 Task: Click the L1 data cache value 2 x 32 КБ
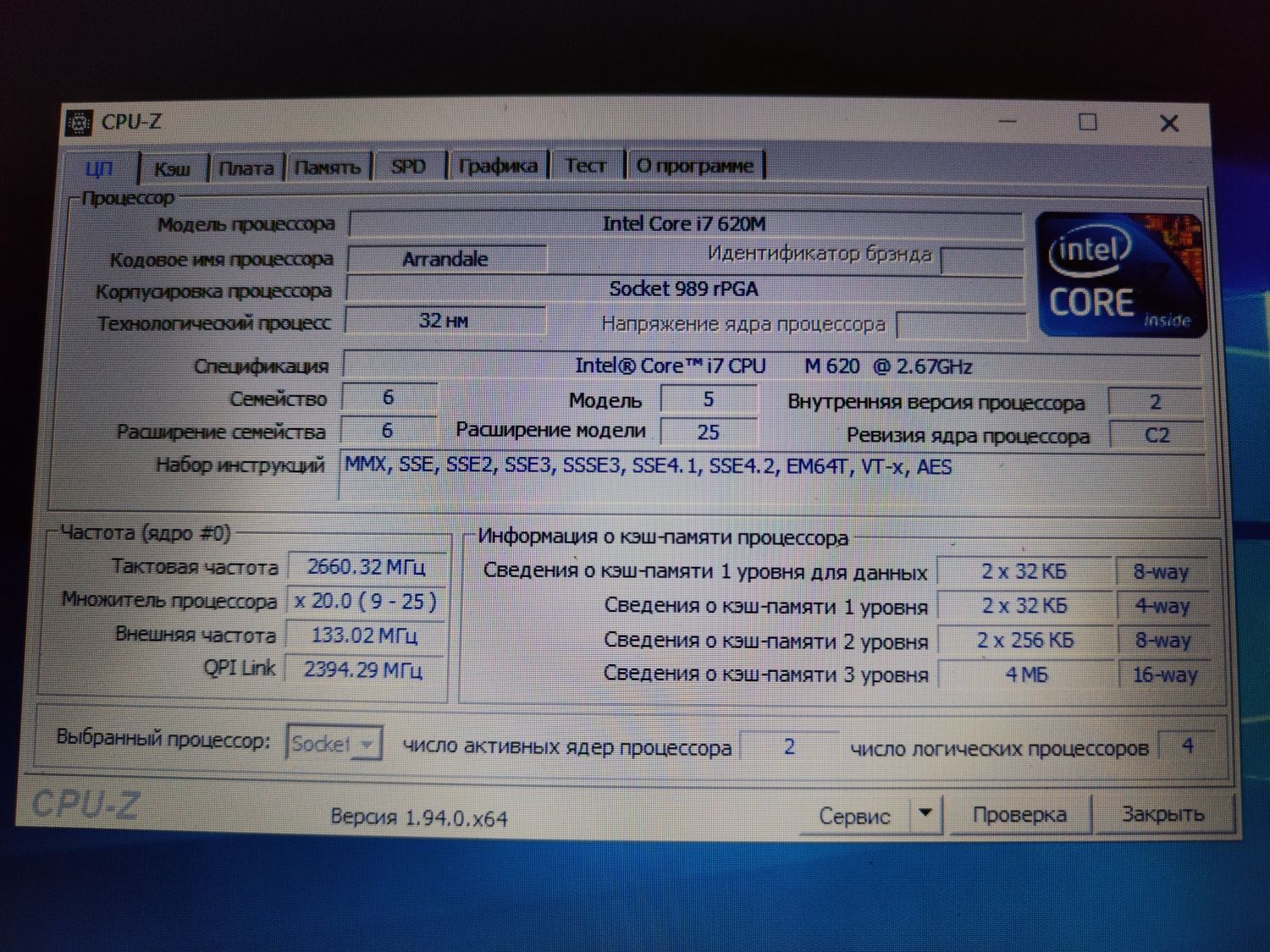[1024, 572]
